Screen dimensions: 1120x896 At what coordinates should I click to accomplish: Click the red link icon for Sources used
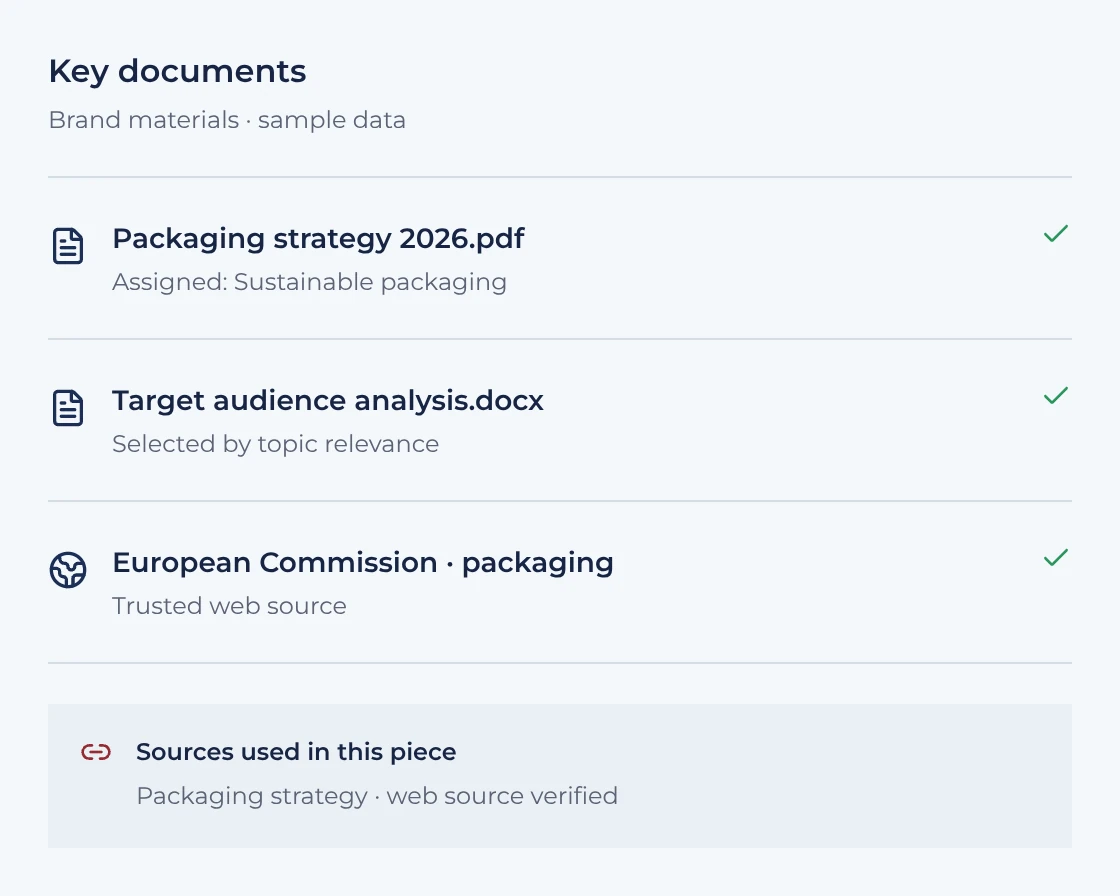[96, 752]
